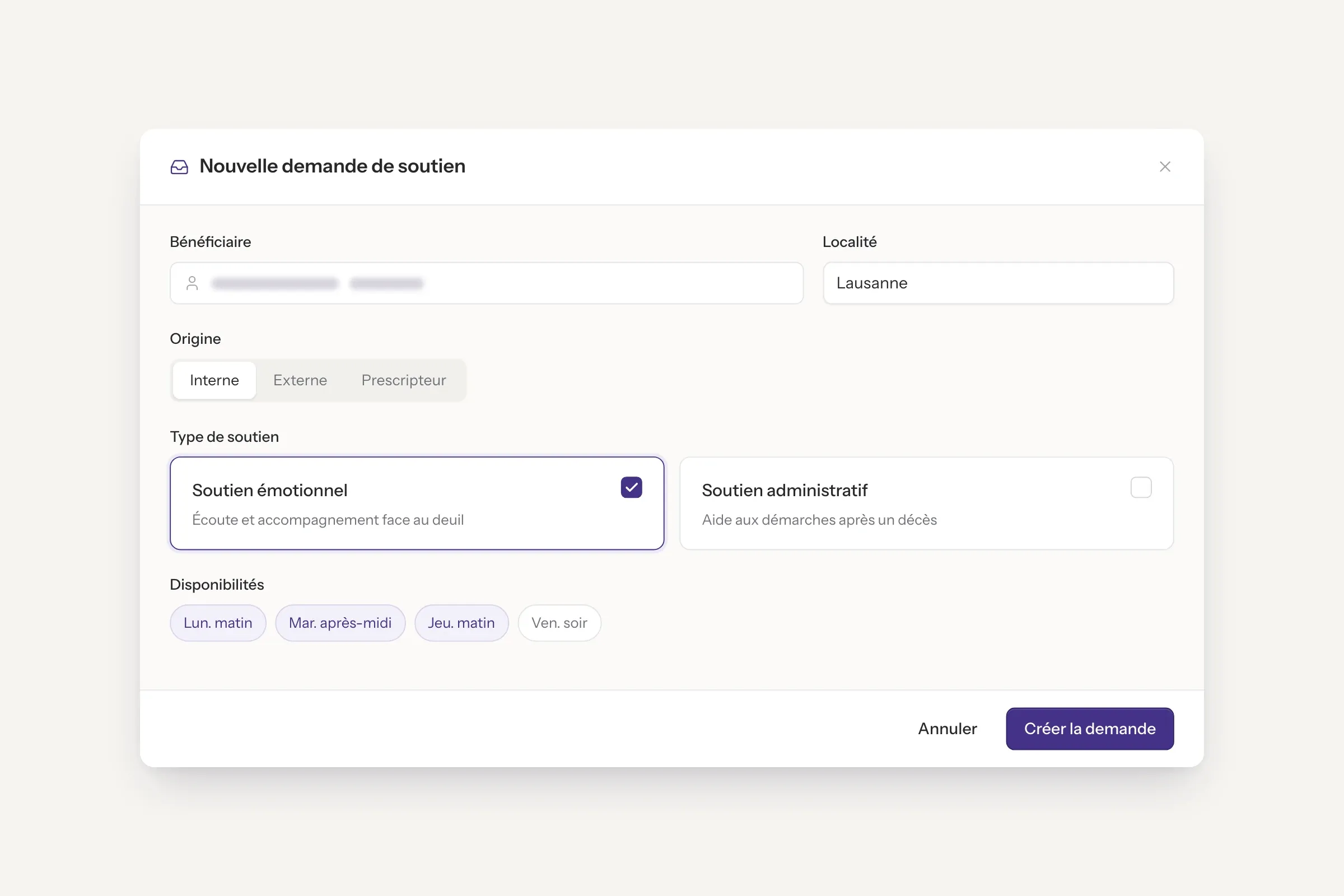Select the Interne origin option
This screenshot has height=896, width=1344.
[214, 380]
